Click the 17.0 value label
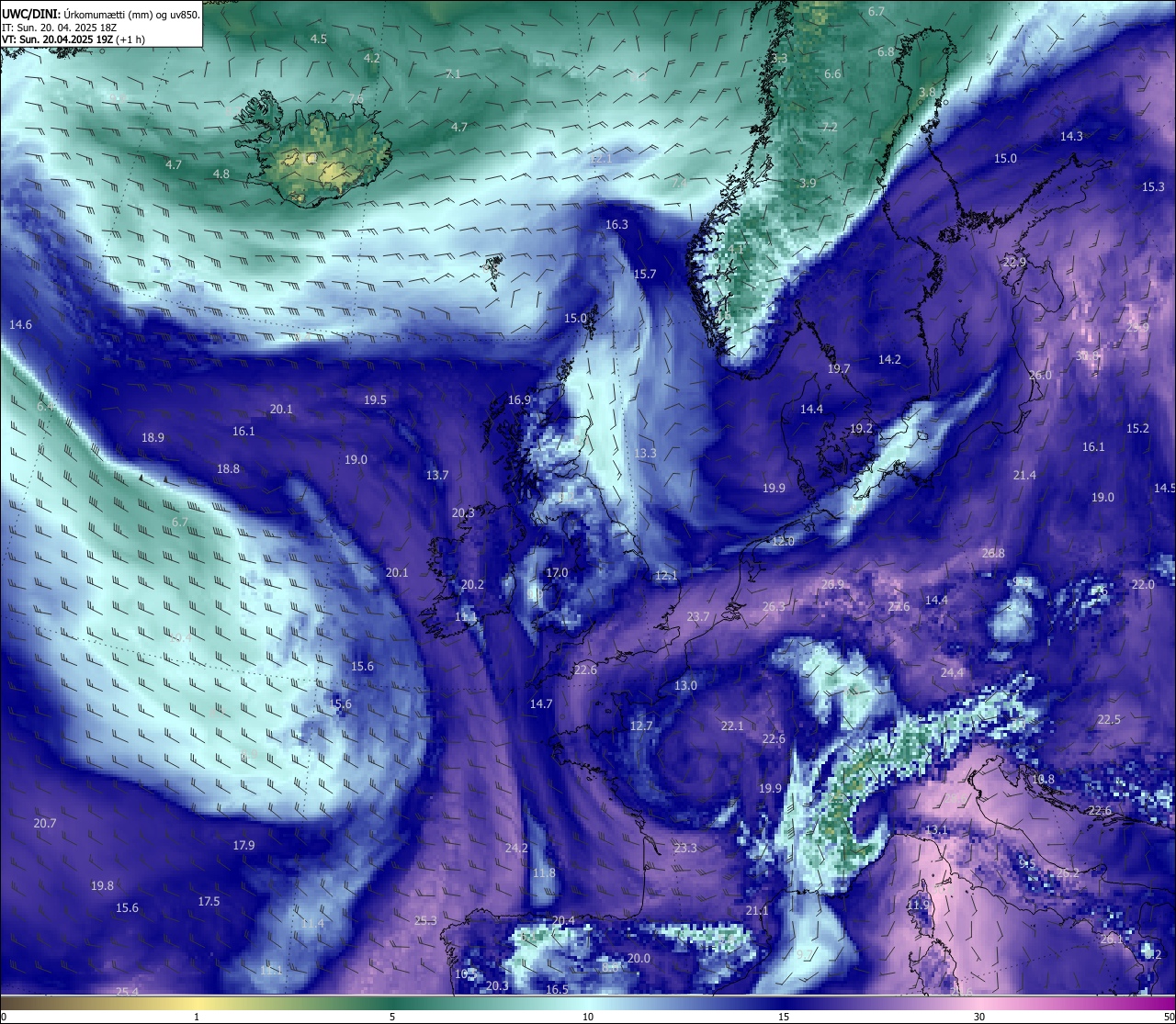This screenshot has height=1024, width=1176. pyautogui.click(x=557, y=572)
